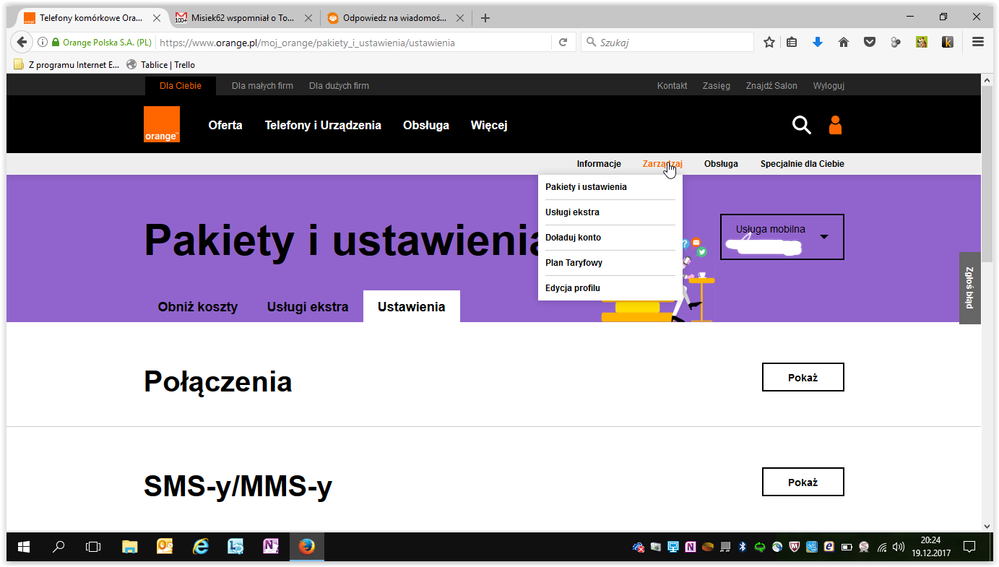Switch to Obniż koszty tab
This screenshot has height=567, width=999.
[198, 306]
